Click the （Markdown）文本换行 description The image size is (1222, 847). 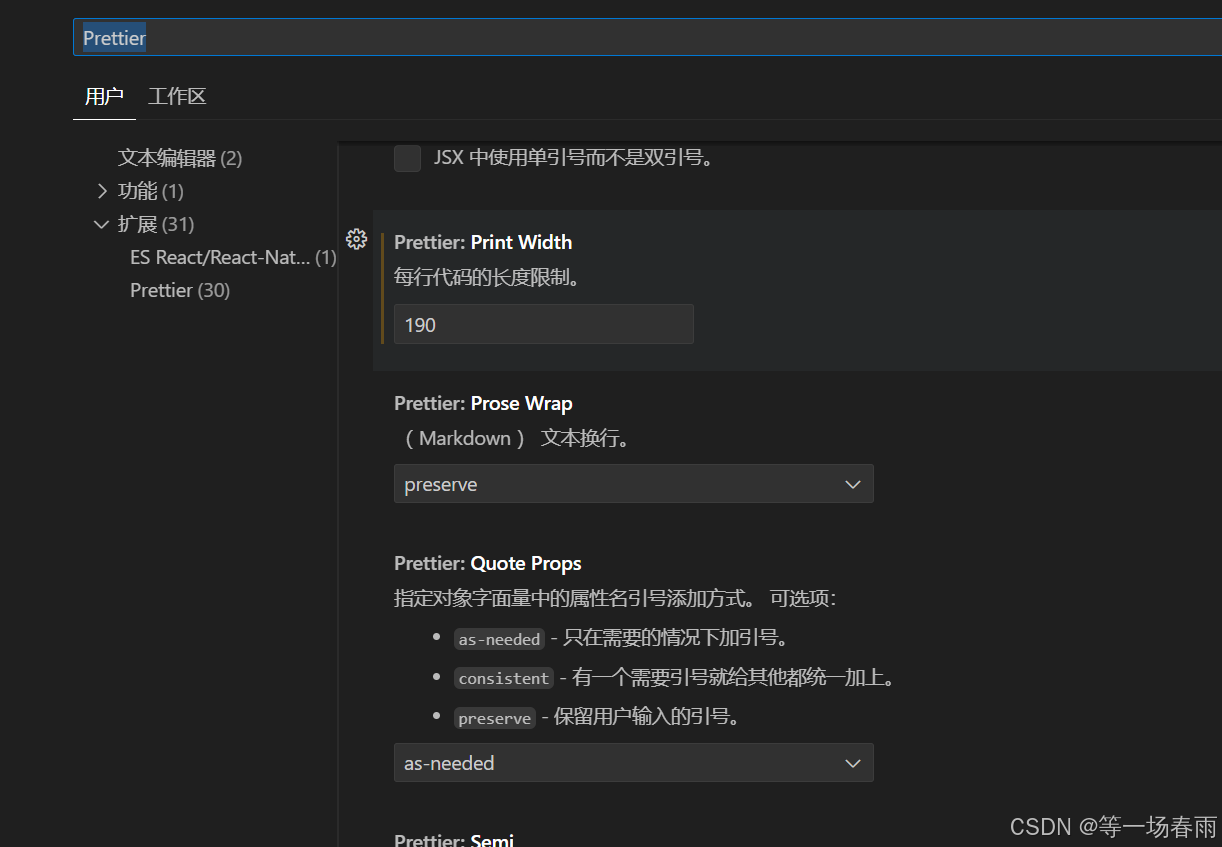tap(516, 438)
